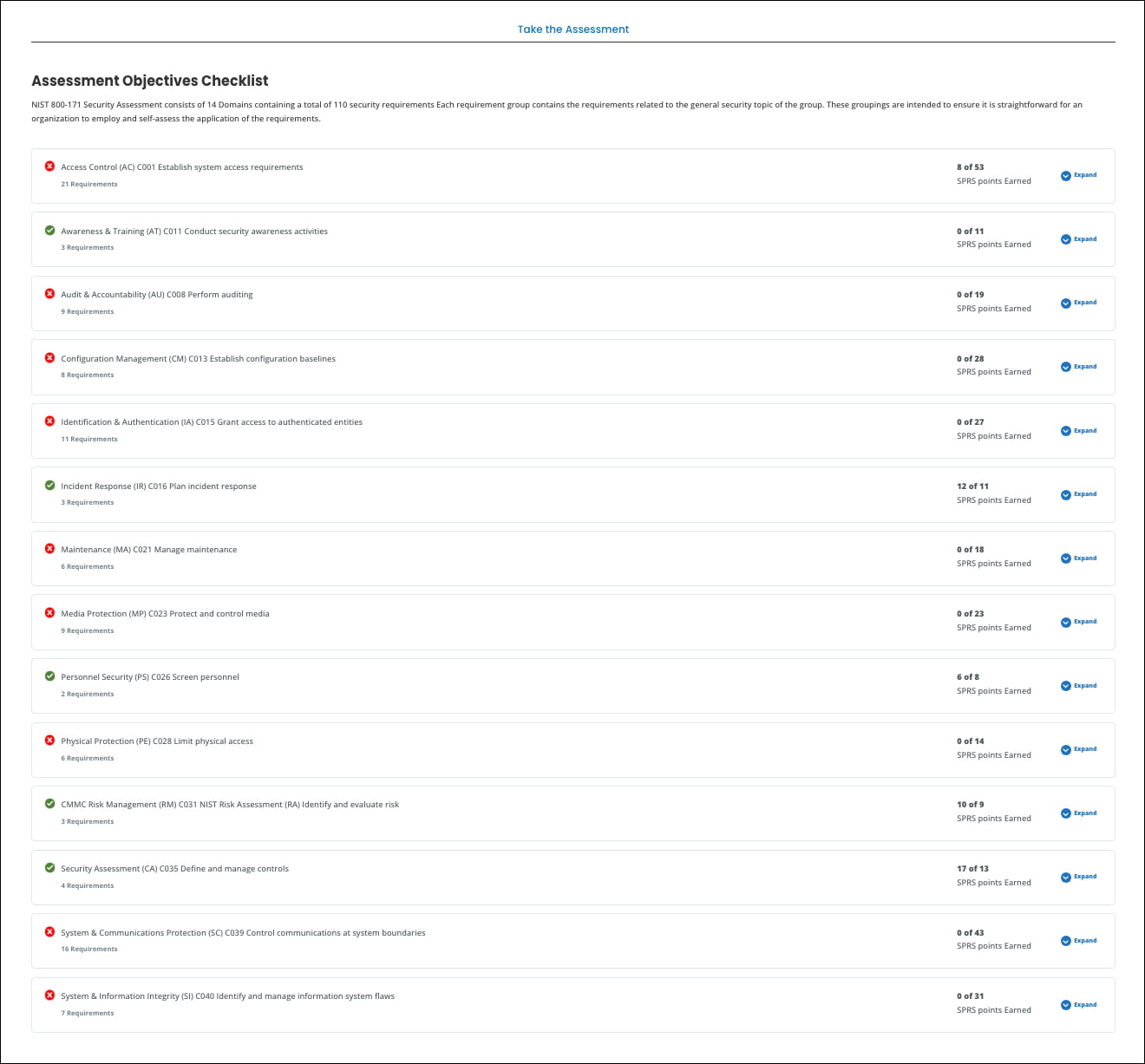Click the red X icon for System & Information Integrity
This screenshot has width=1145, height=1064.
49,995
